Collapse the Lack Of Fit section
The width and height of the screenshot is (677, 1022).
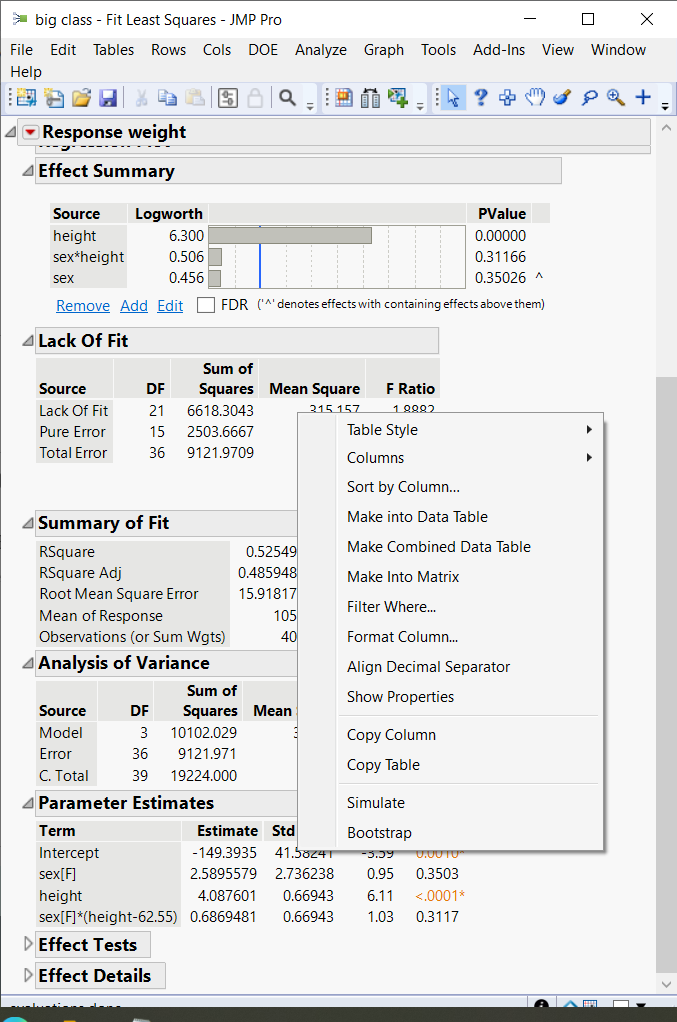28,341
